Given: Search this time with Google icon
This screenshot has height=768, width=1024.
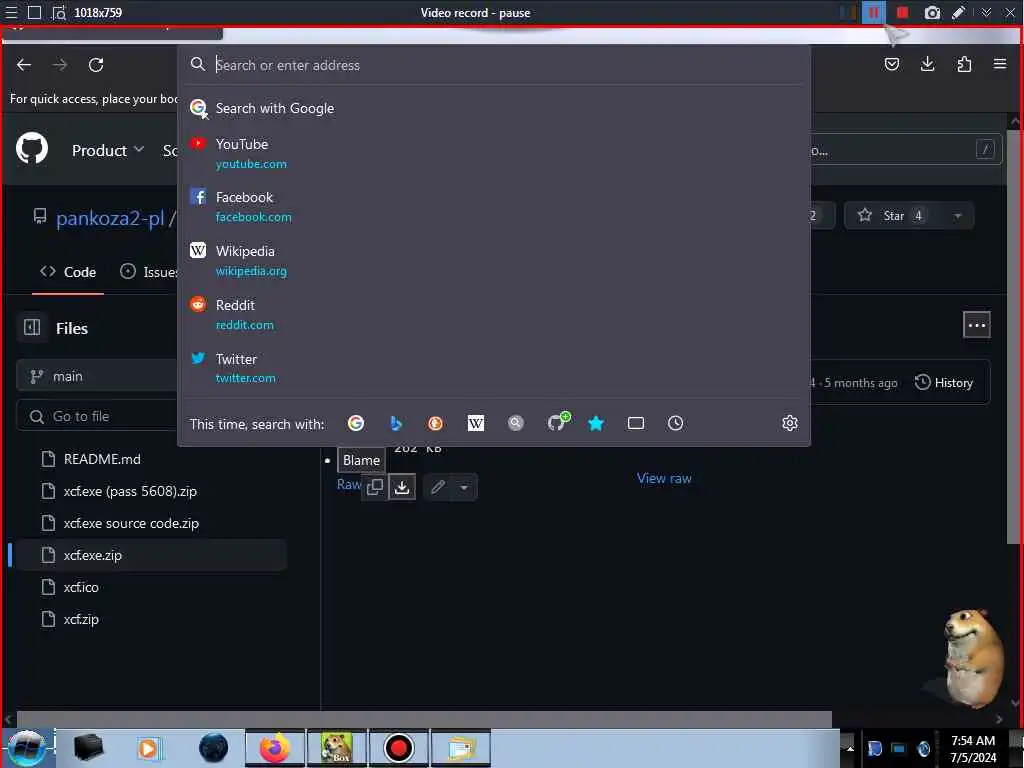Looking at the screenshot, I should [x=356, y=423].
